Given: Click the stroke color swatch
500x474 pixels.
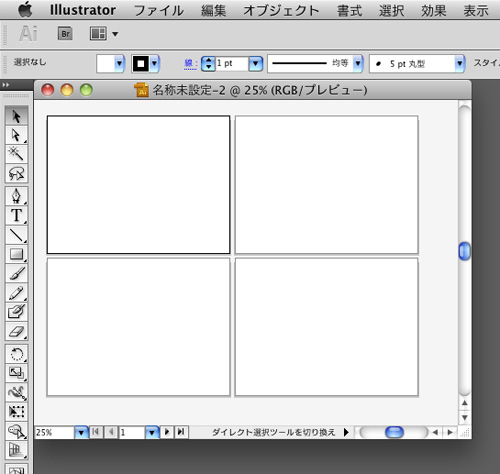Looking at the screenshot, I should tap(141, 63).
